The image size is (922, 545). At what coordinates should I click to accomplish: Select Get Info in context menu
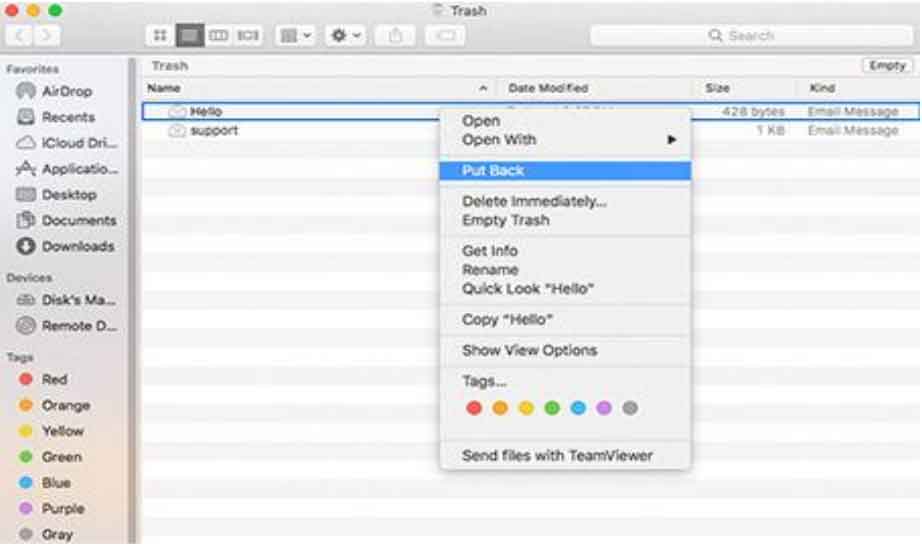point(490,251)
